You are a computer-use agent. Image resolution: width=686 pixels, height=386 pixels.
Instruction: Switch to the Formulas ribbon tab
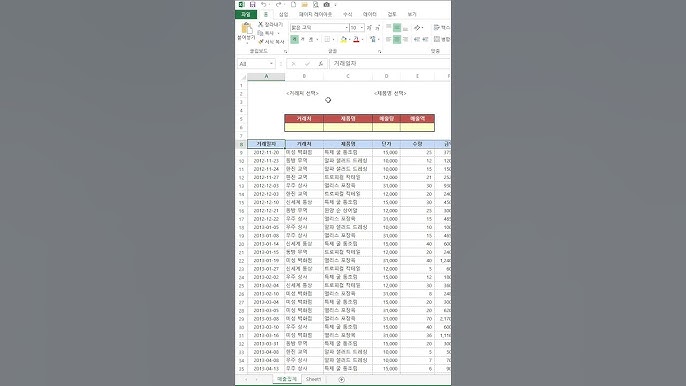click(x=347, y=14)
